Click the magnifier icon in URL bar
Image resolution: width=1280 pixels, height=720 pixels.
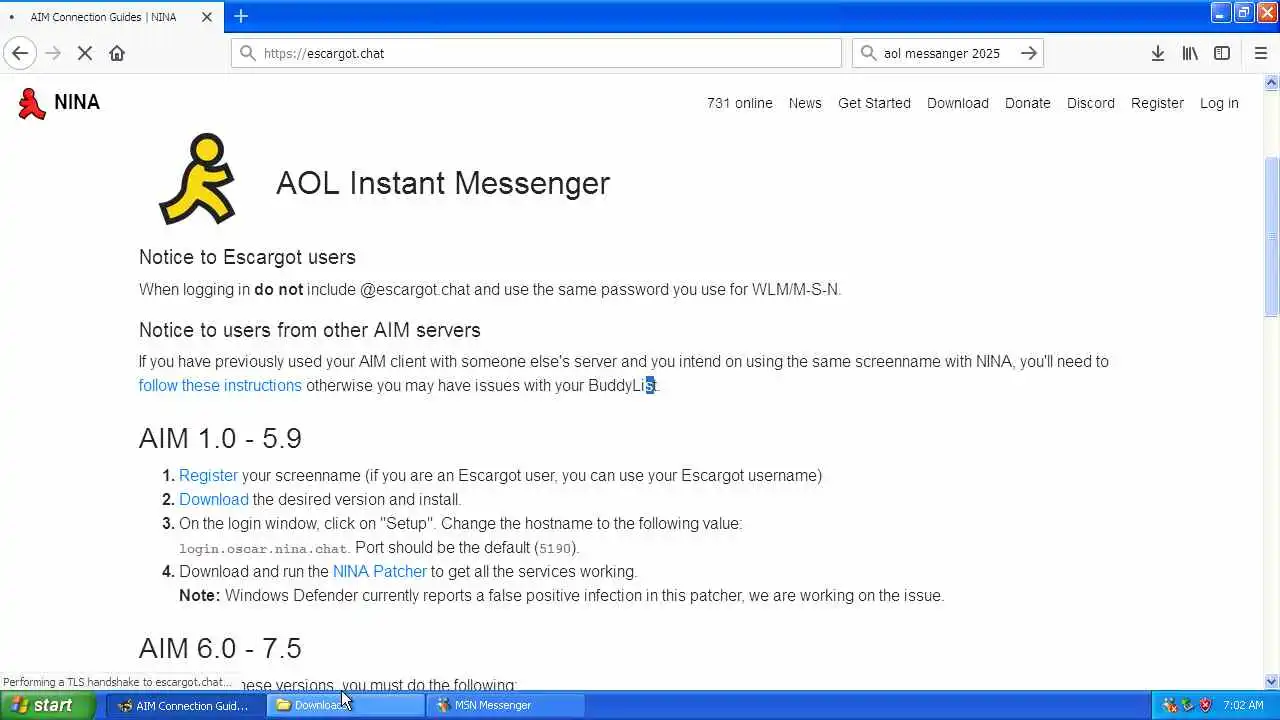coord(248,53)
